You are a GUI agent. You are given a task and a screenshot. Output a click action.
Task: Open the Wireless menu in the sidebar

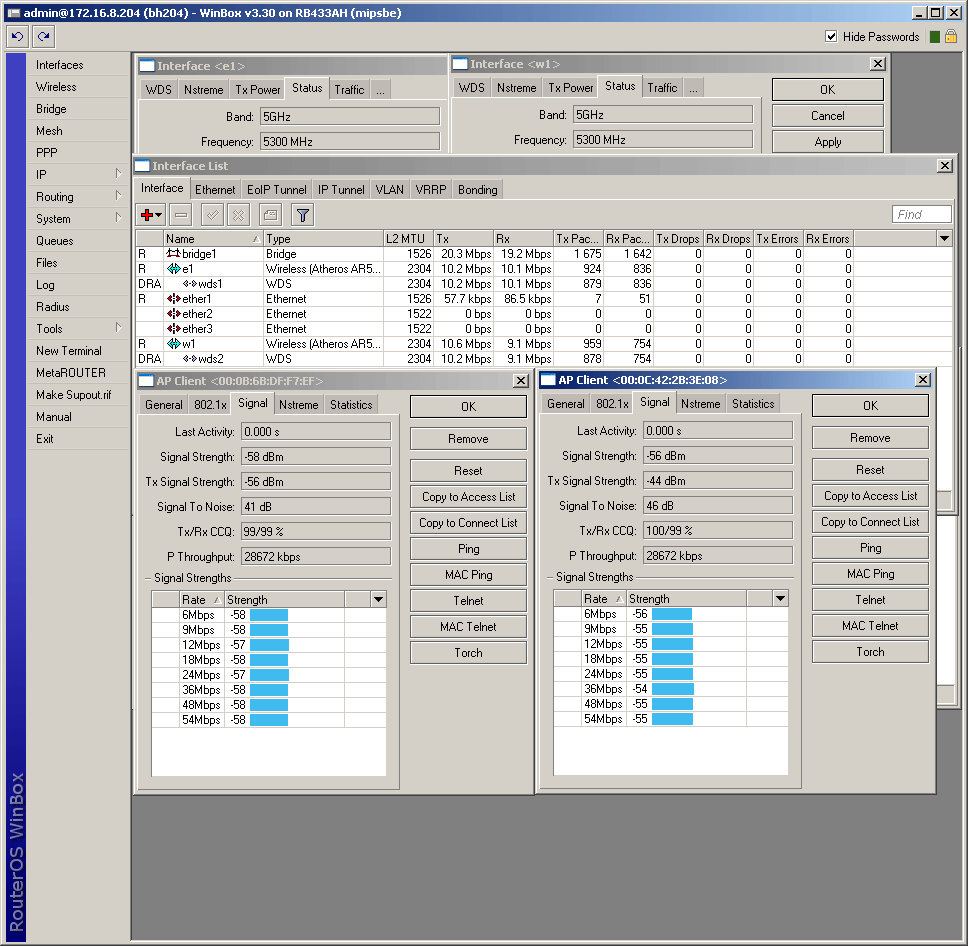[56, 87]
